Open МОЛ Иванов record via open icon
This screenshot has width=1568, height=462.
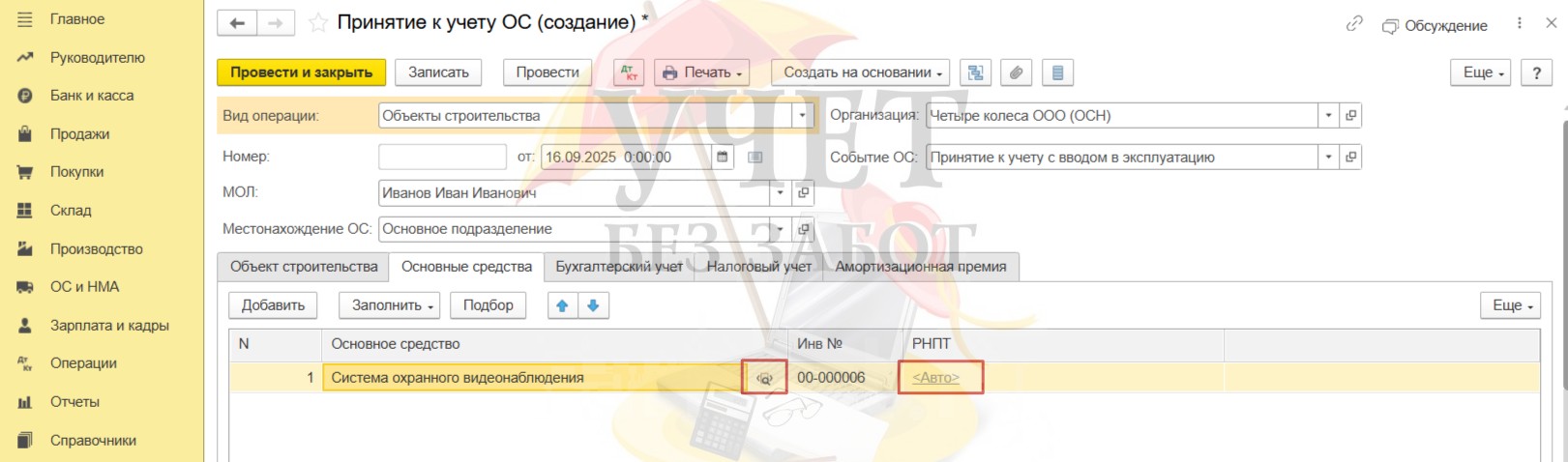(803, 192)
